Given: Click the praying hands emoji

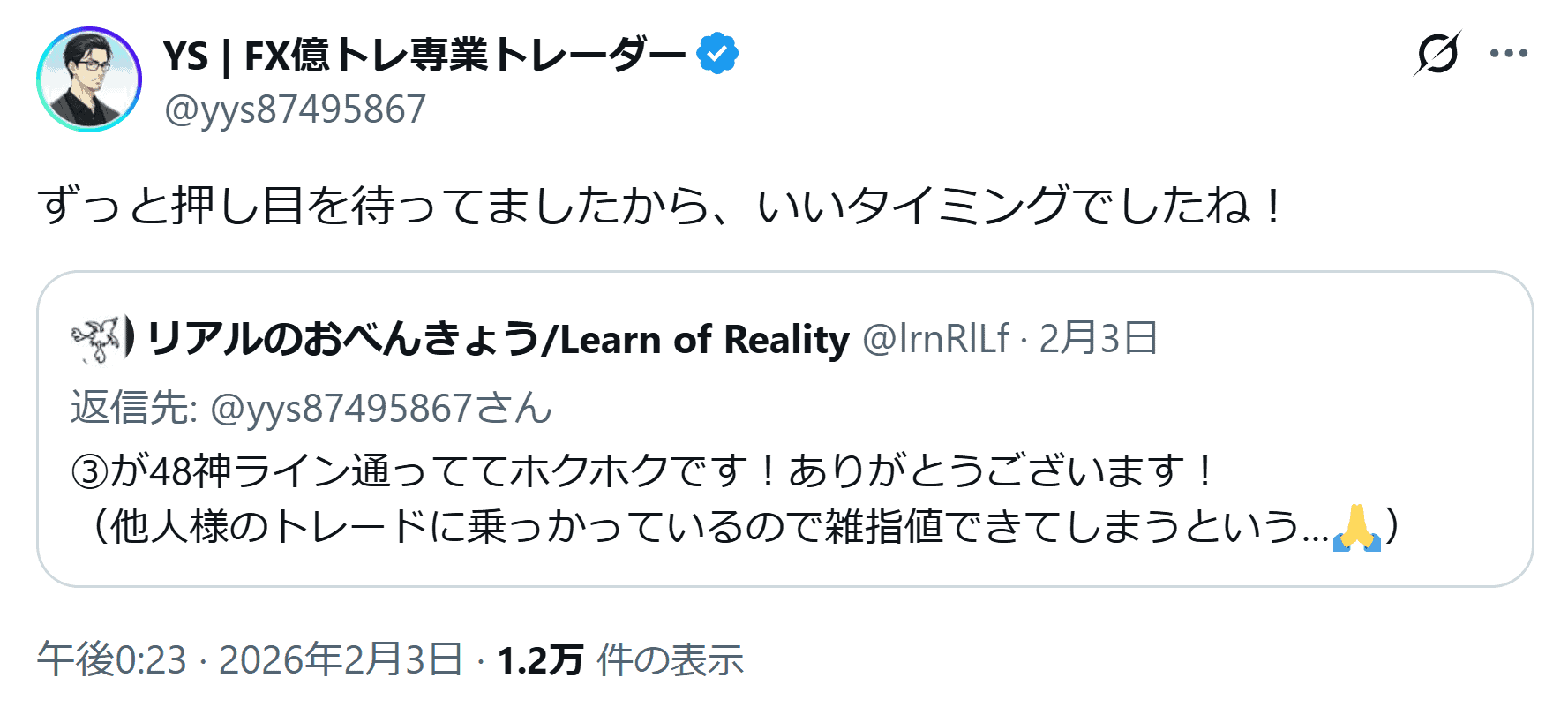Looking at the screenshot, I should [x=1356, y=528].
